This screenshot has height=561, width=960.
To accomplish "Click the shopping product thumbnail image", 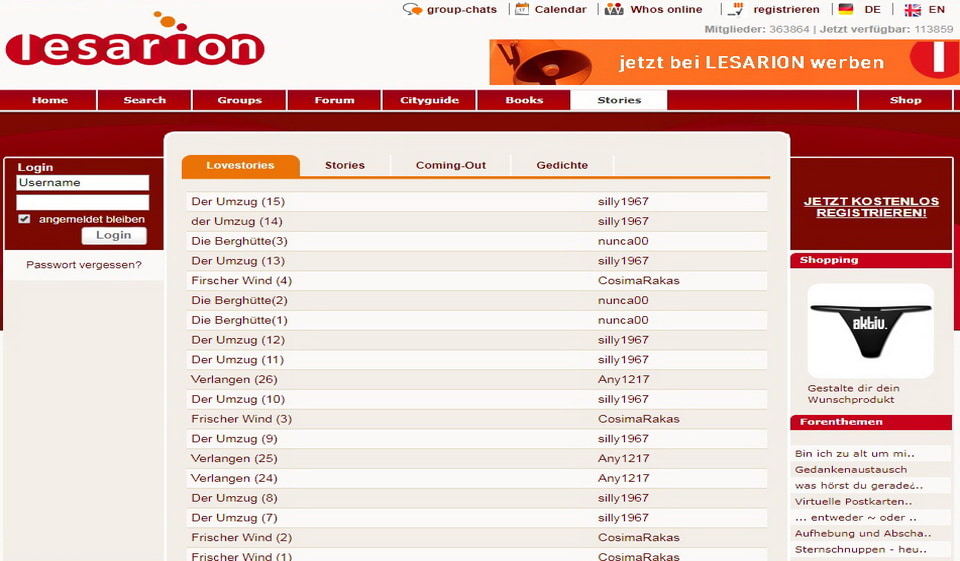I will 870,330.
